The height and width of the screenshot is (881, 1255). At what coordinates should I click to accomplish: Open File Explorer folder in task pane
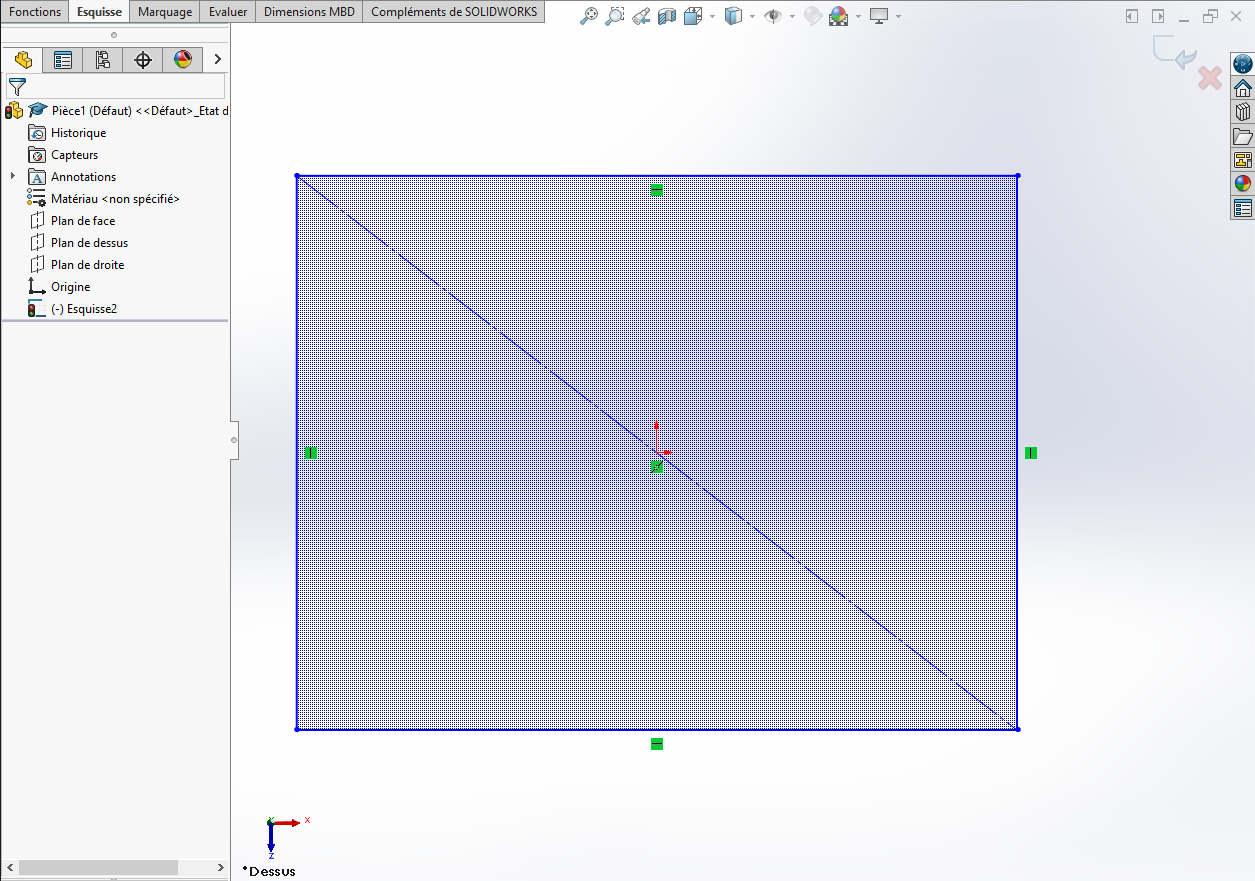point(1242,136)
